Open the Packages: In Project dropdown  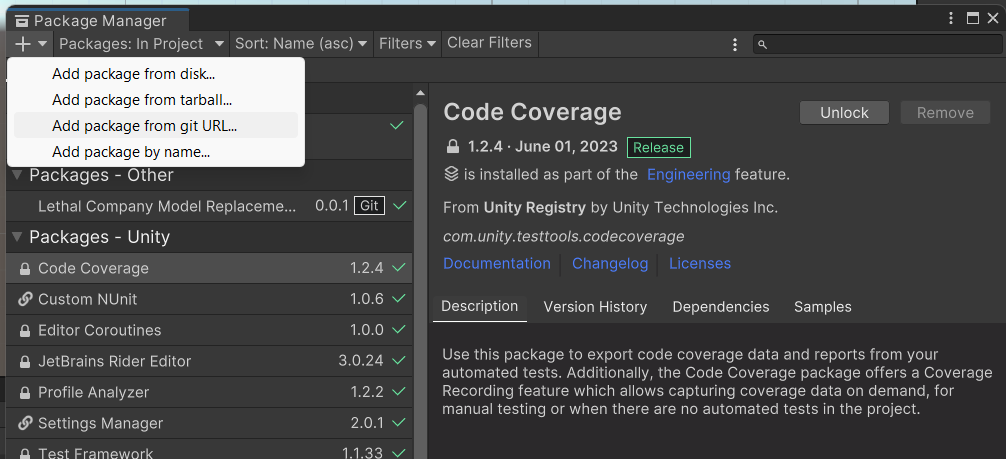click(x=141, y=44)
